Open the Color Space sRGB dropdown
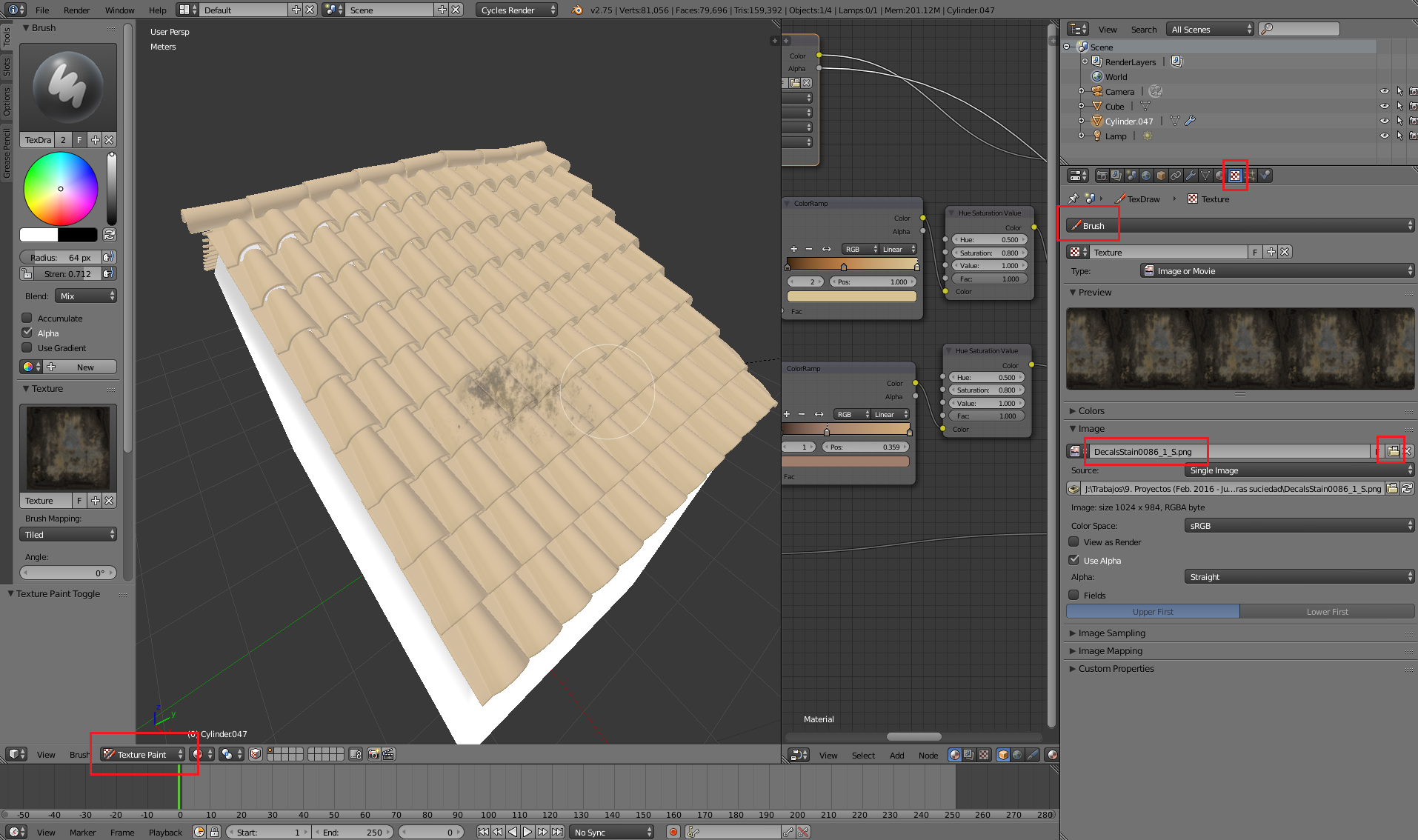Screen dimensions: 1418x840 1299,525
